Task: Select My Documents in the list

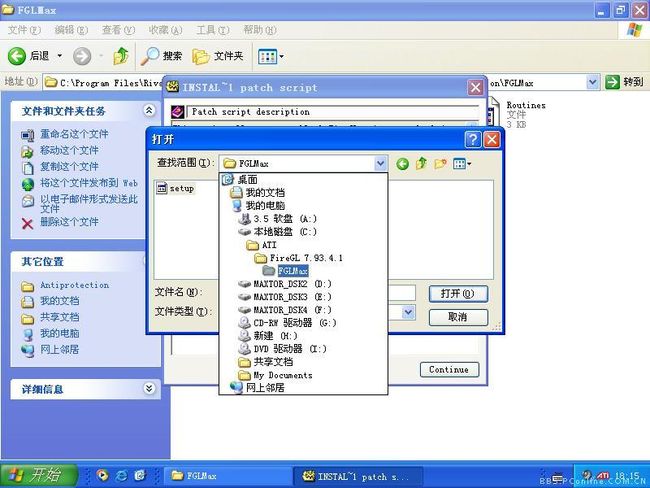Action: (x=283, y=375)
